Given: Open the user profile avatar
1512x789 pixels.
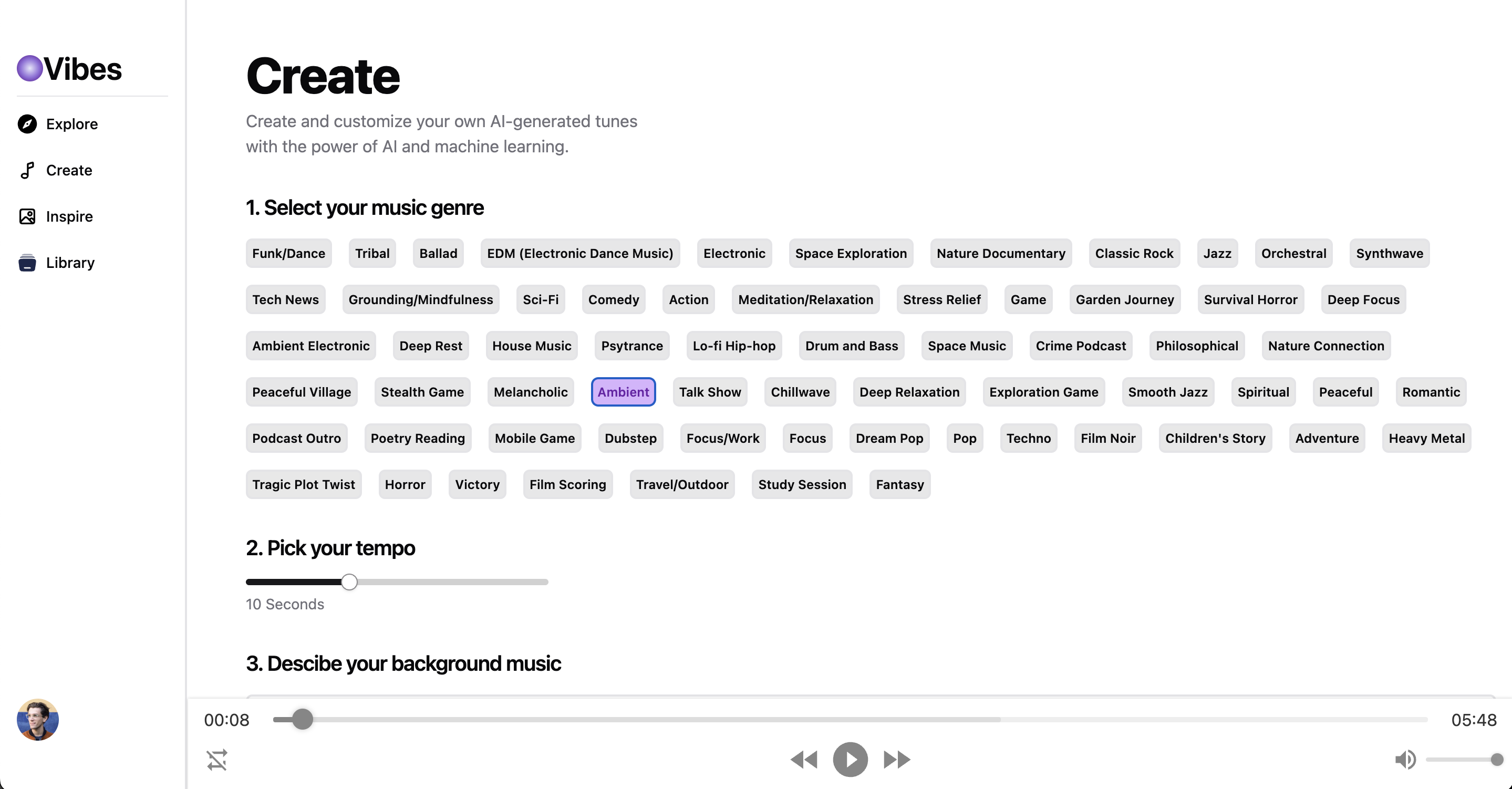Looking at the screenshot, I should [38, 719].
